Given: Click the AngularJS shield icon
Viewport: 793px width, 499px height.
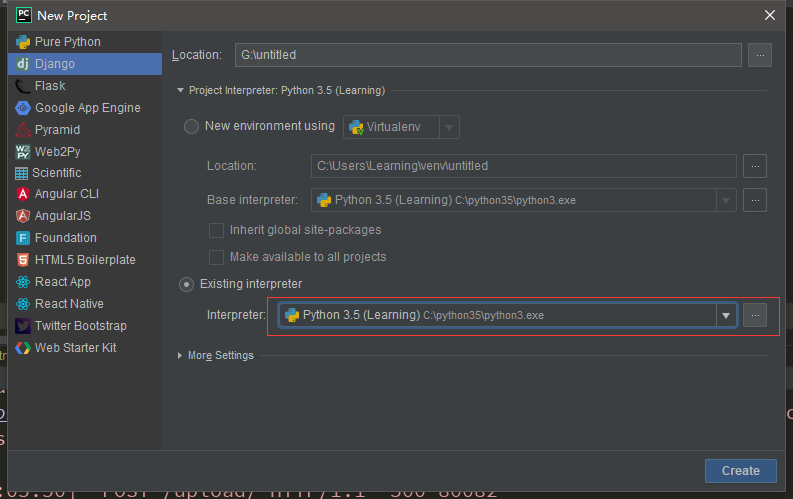Looking at the screenshot, I should pos(23,216).
